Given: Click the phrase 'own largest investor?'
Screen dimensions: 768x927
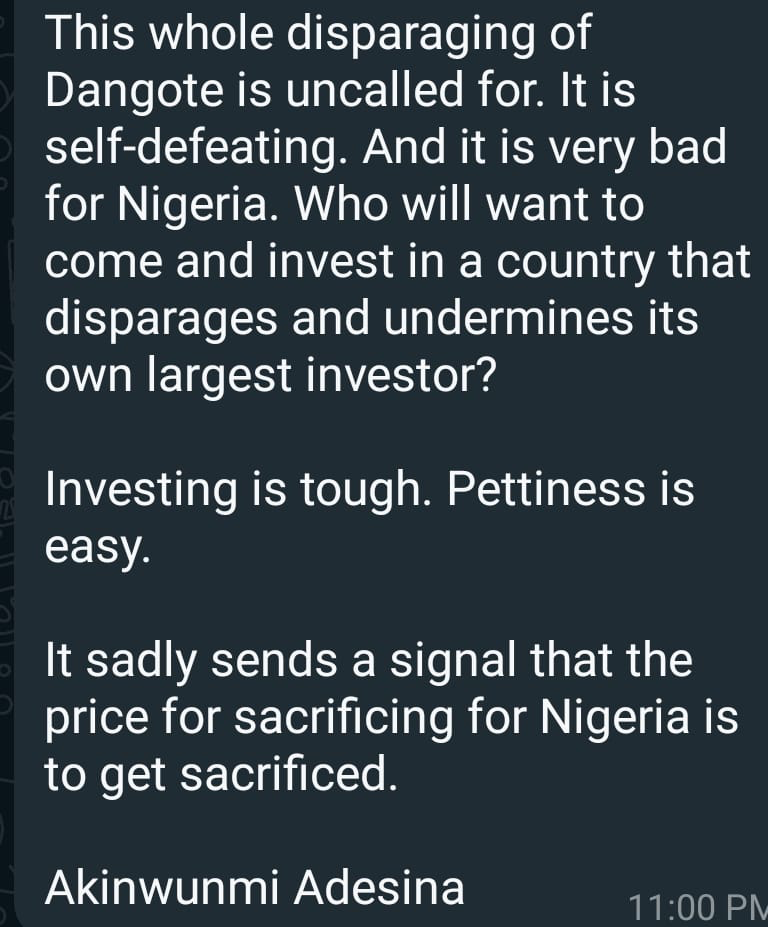Looking at the screenshot, I should pos(270,376).
